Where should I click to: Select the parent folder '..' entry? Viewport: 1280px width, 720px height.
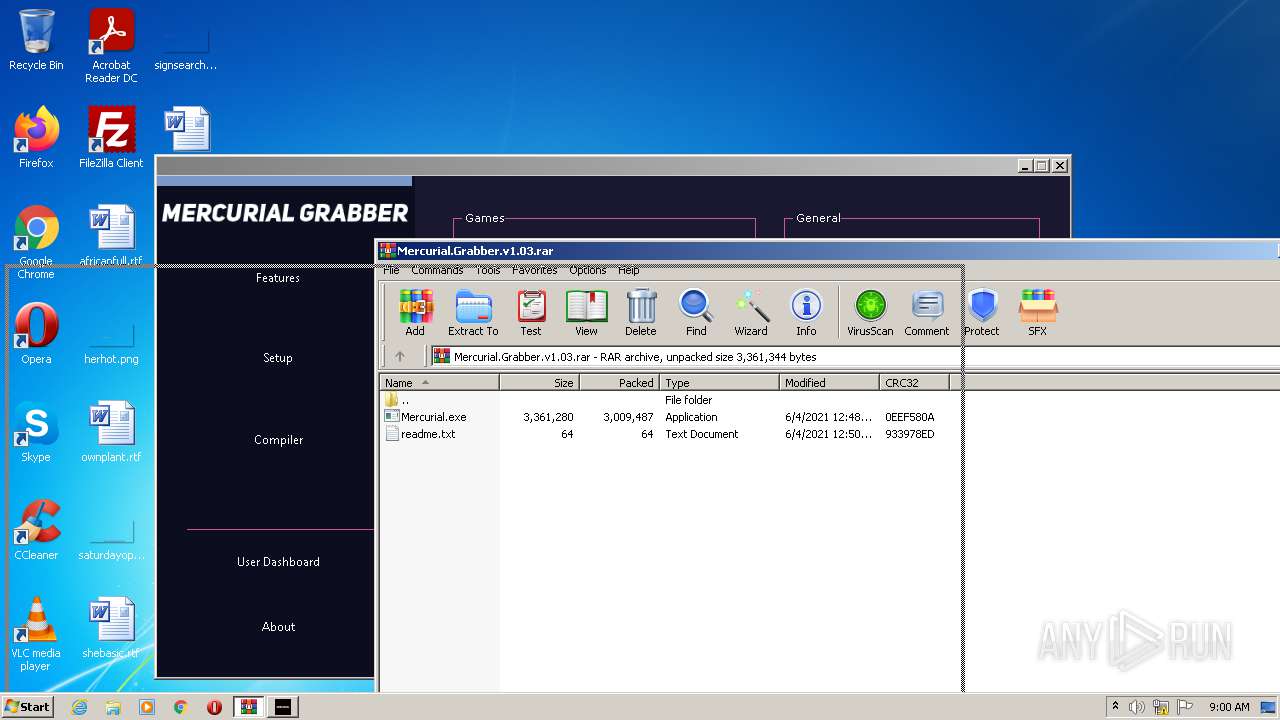[x=397, y=400]
